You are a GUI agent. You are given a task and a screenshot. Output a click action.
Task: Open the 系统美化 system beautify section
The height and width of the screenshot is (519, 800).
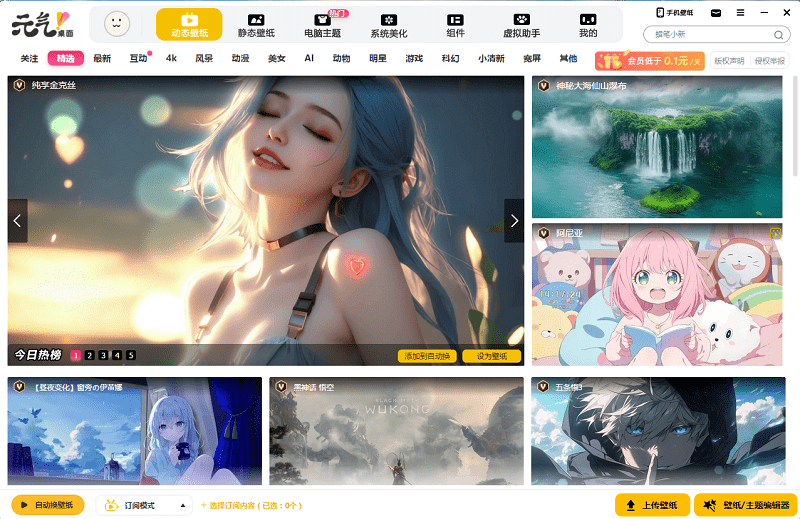tap(388, 25)
